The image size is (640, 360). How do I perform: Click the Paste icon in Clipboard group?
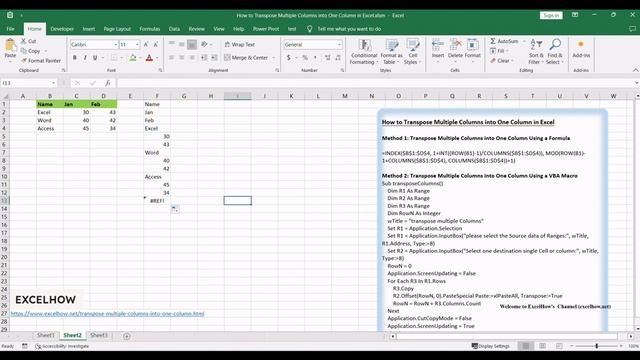coord(10,46)
